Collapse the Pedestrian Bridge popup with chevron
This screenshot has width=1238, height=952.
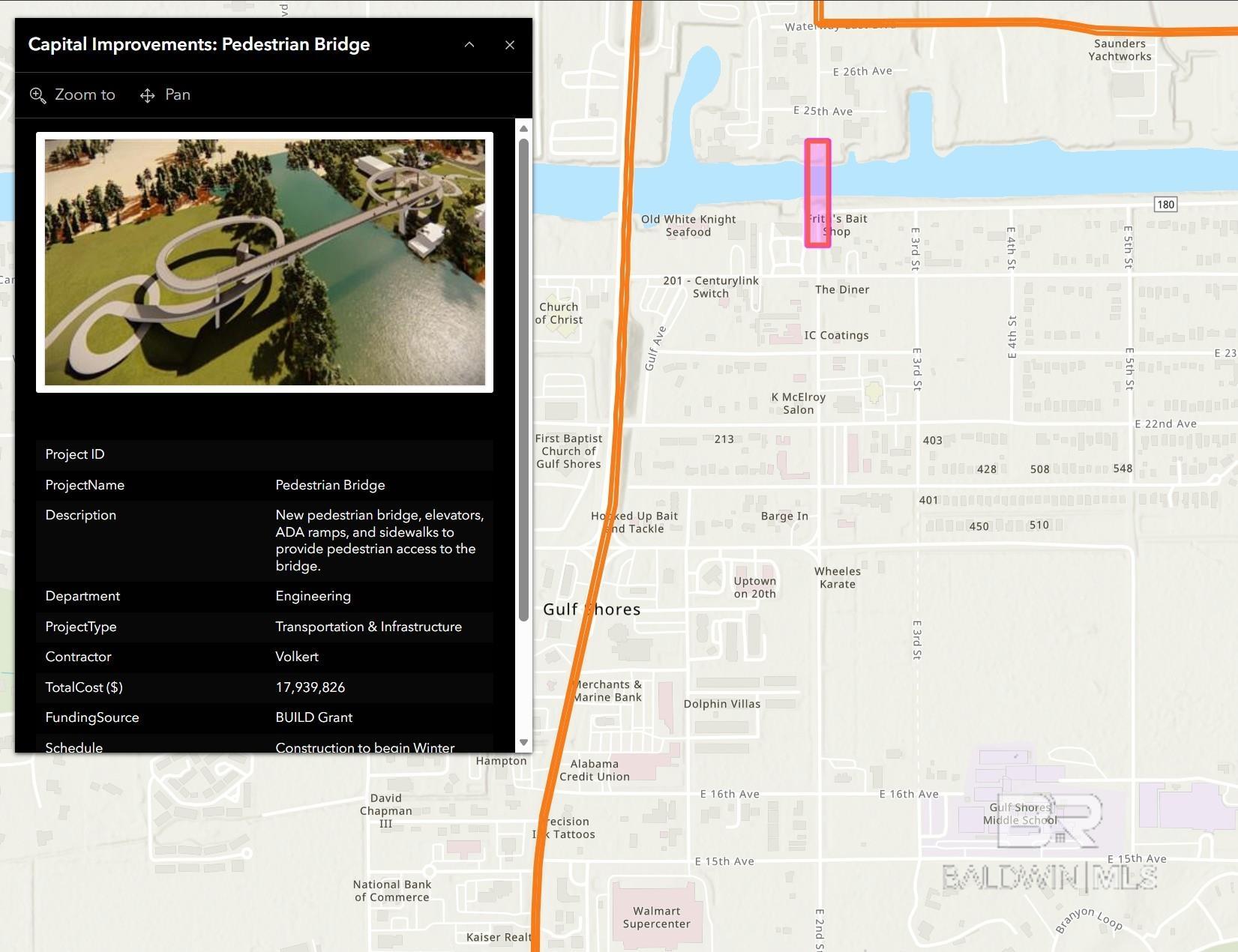point(469,45)
